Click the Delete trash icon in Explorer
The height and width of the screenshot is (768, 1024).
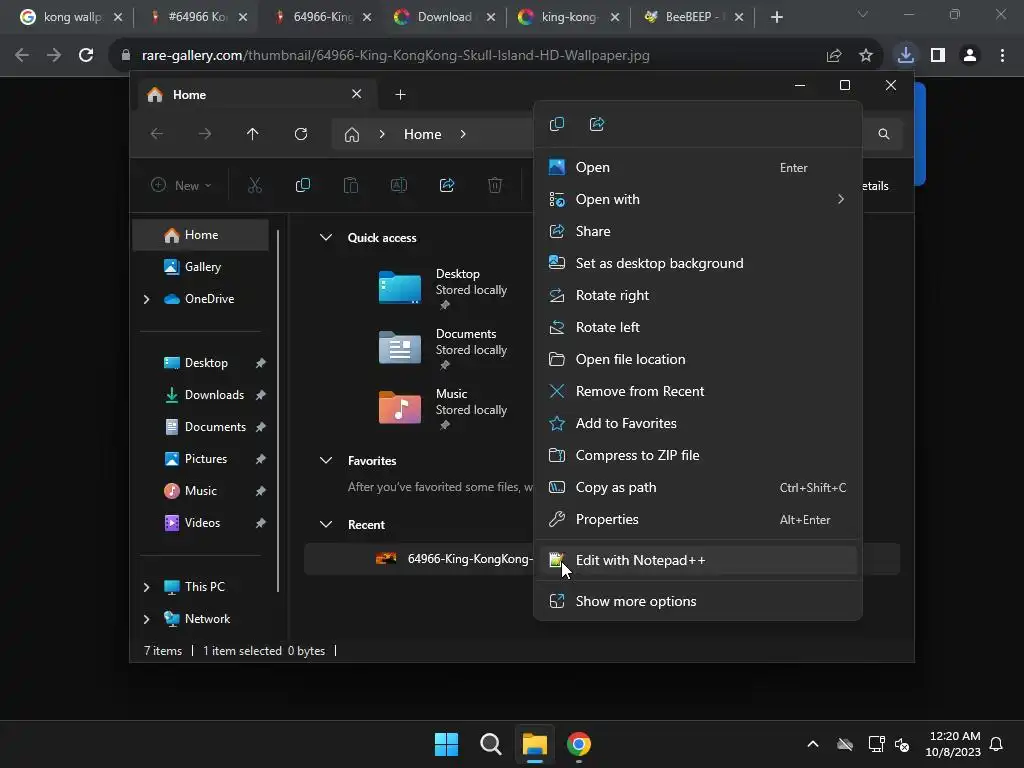click(x=495, y=185)
